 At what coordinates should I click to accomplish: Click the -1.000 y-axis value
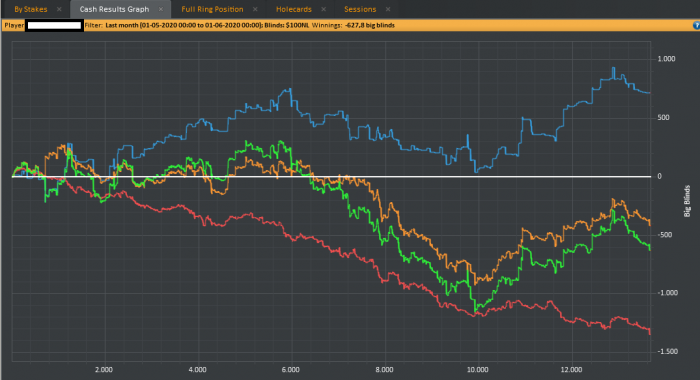click(x=667, y=293)
